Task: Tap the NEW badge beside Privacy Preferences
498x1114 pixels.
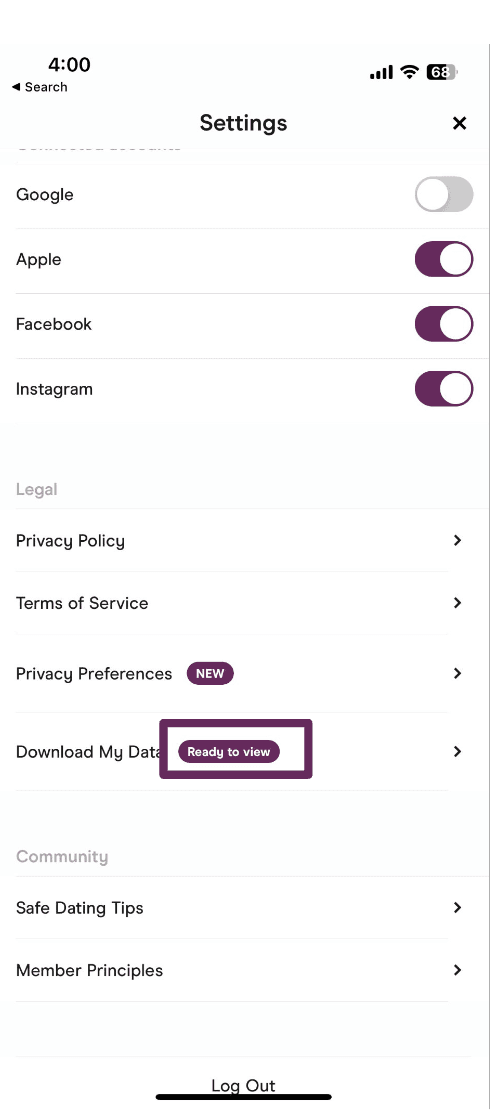Action: click(210, 674)
